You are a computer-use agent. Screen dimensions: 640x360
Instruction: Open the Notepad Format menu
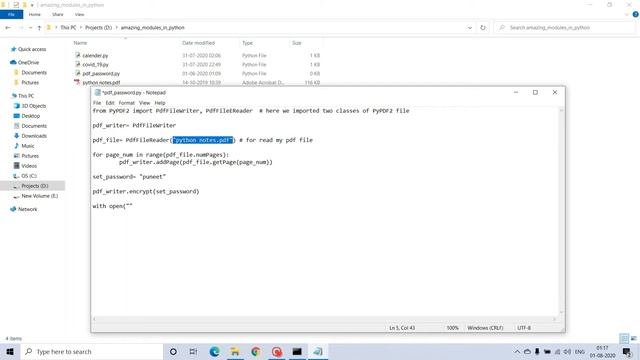(x=127, y=103)
